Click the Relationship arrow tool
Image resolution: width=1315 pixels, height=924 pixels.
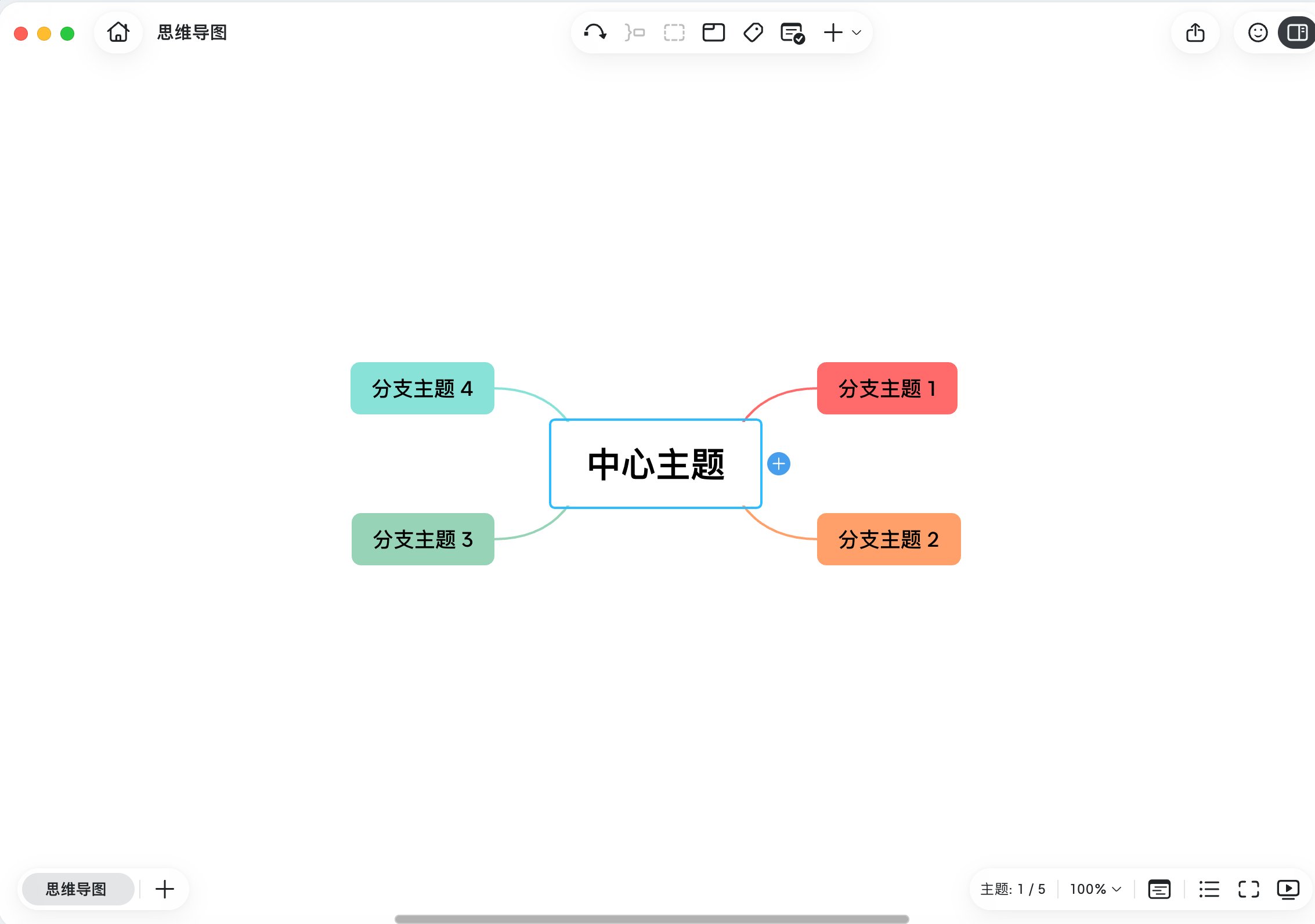pos(595,33)
